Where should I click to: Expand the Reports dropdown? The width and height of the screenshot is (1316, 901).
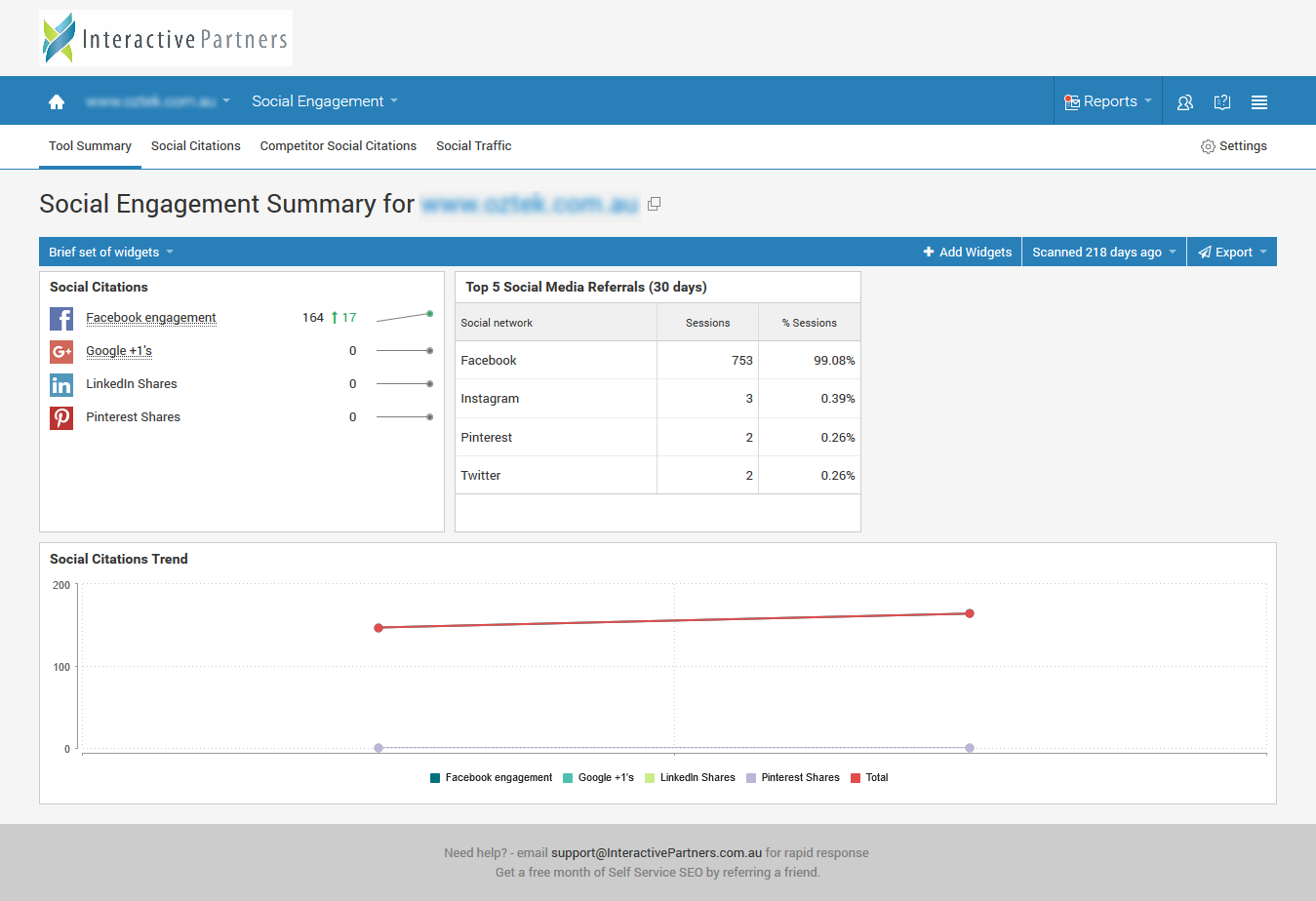click(x=1108, y=101)
